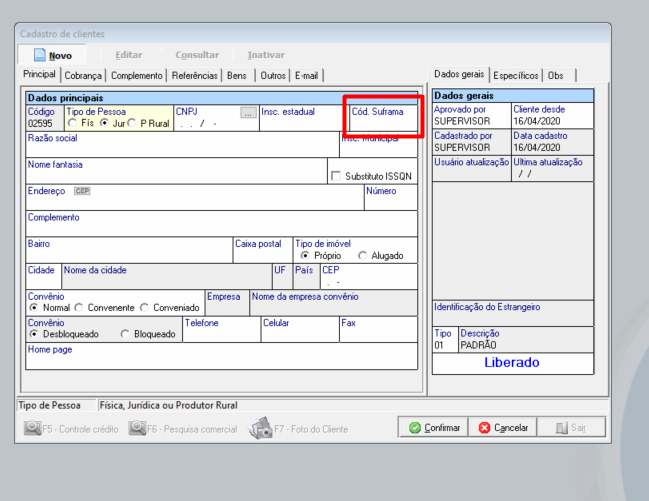
Task: Set Convênio status to Bloqueado
Action: [125, 334]
